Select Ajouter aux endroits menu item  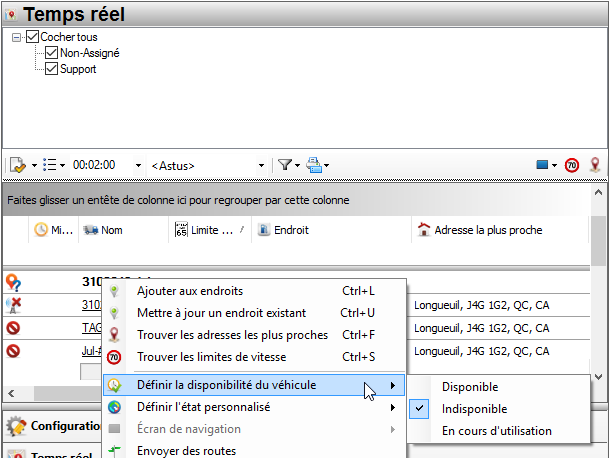pos(189,291)
